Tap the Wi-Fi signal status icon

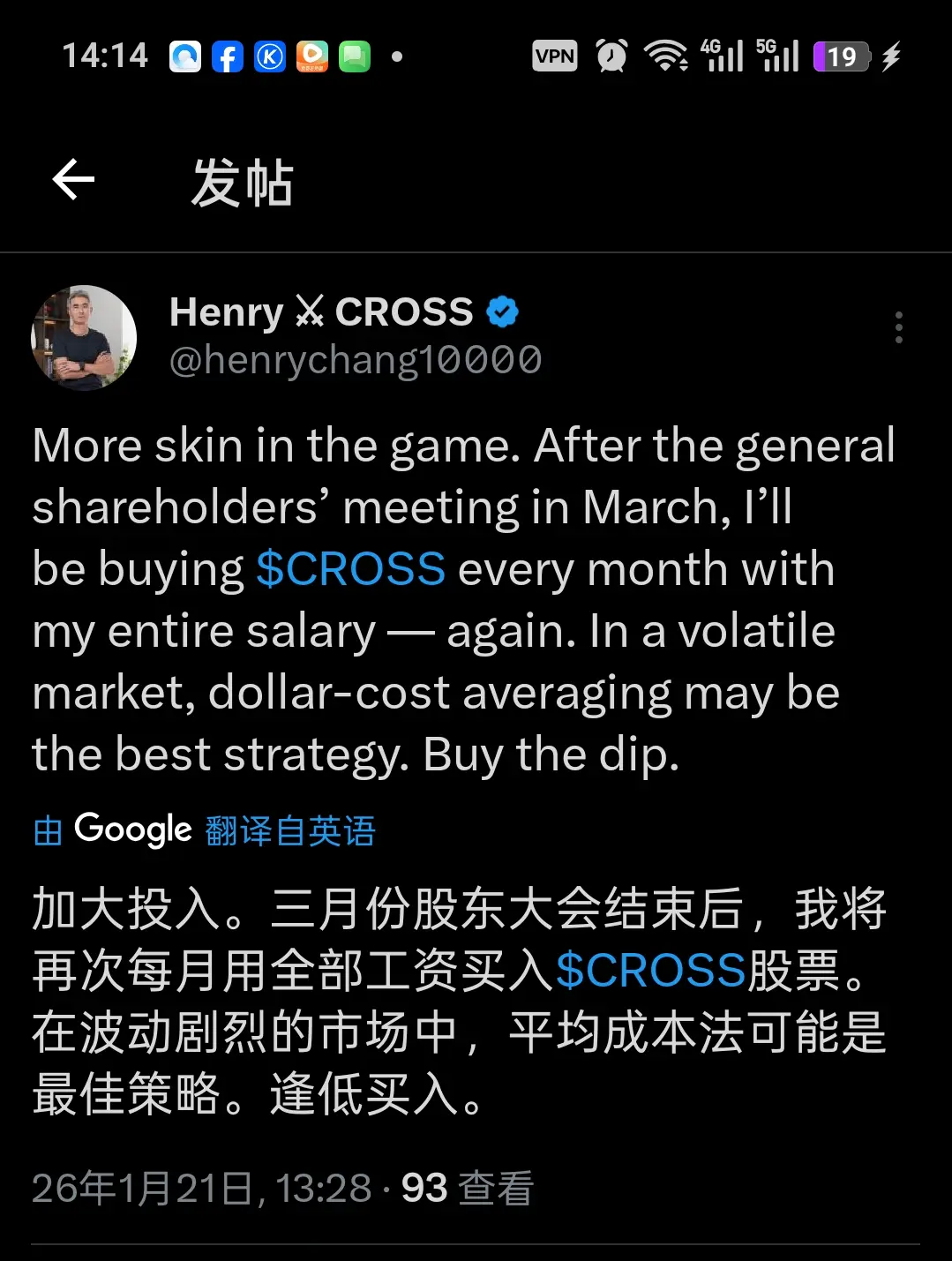tap(666, 56)
